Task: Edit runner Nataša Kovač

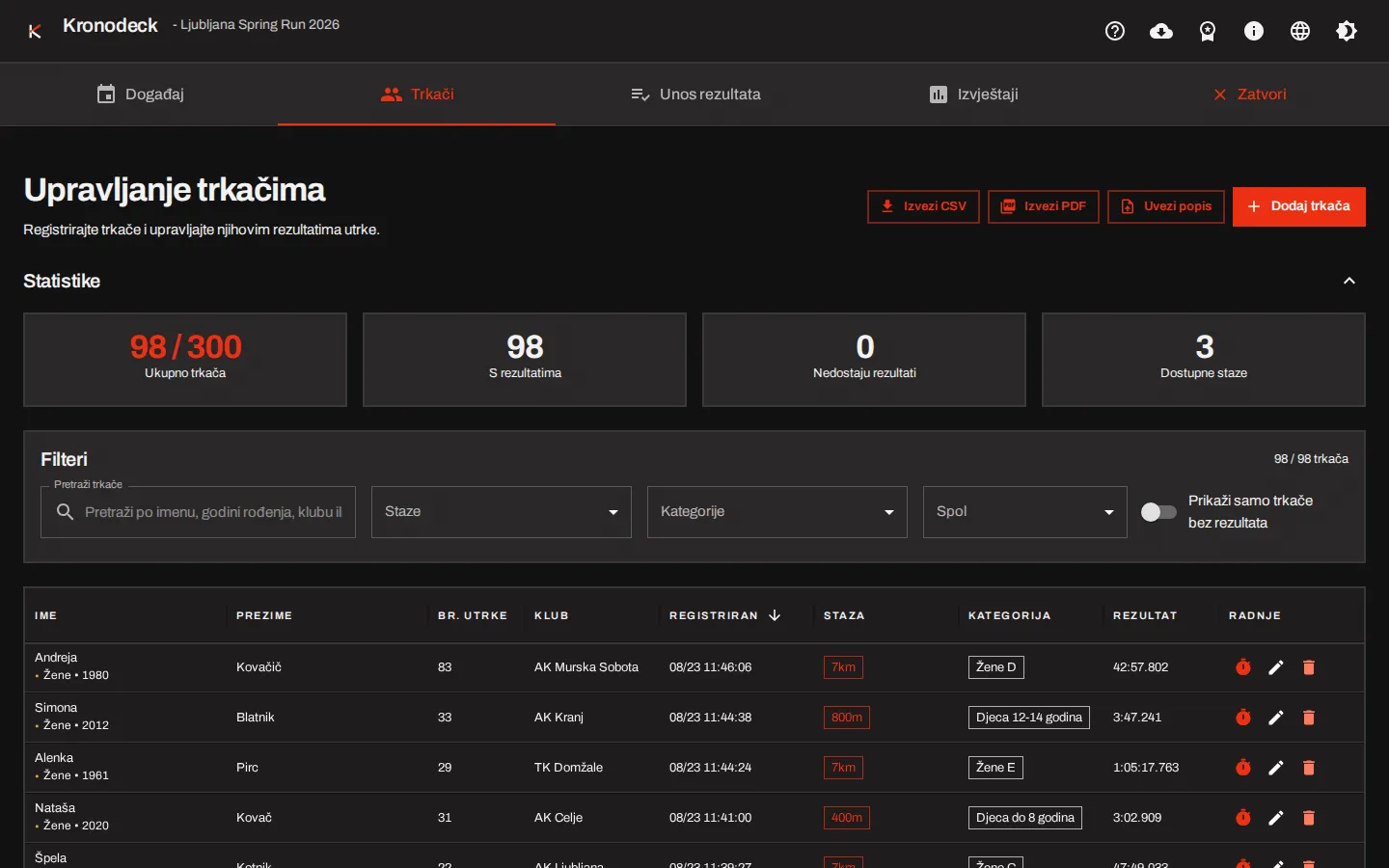Action: point(1276,818)
